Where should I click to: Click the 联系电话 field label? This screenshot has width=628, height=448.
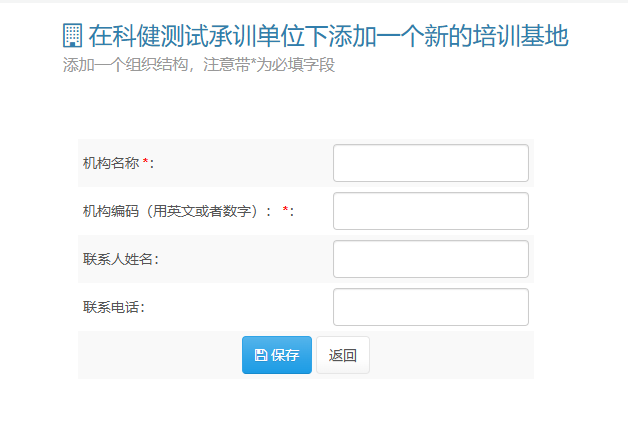tap(114, 307)
